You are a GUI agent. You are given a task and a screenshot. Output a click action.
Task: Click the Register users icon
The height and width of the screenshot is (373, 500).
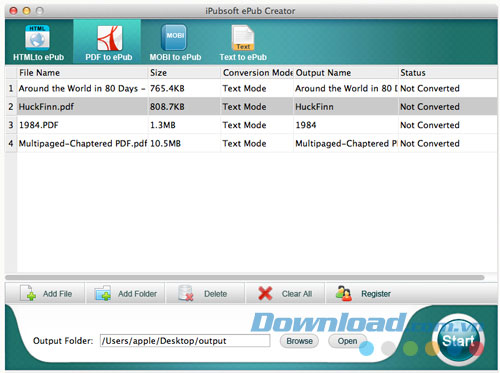click(344, 293)
